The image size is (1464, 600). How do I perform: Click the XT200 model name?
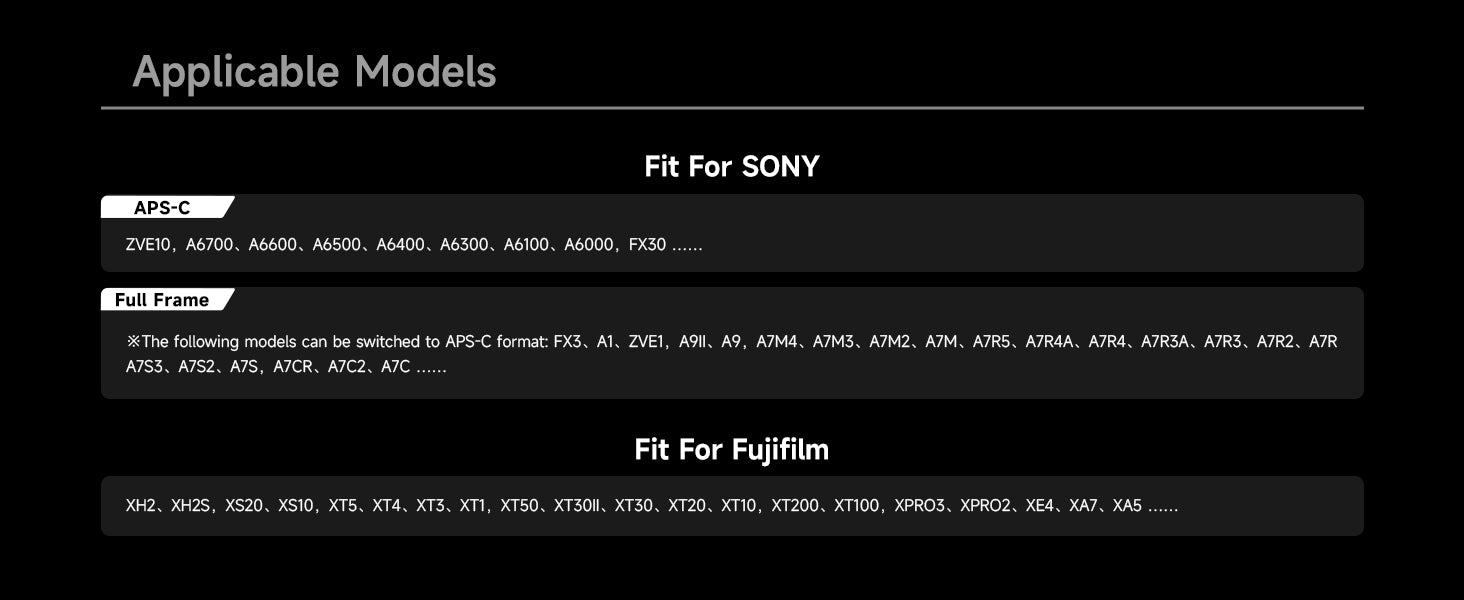796,506
